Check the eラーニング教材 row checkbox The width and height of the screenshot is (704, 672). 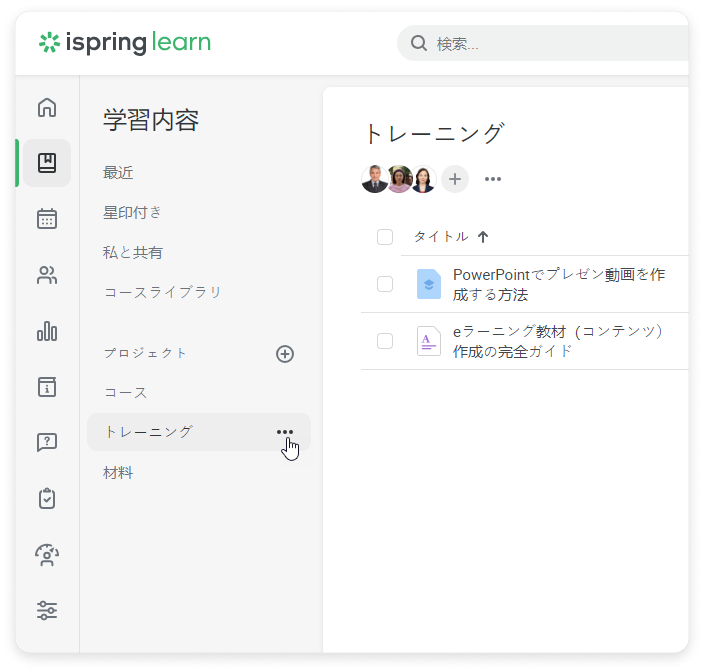[x=385, y=341]
